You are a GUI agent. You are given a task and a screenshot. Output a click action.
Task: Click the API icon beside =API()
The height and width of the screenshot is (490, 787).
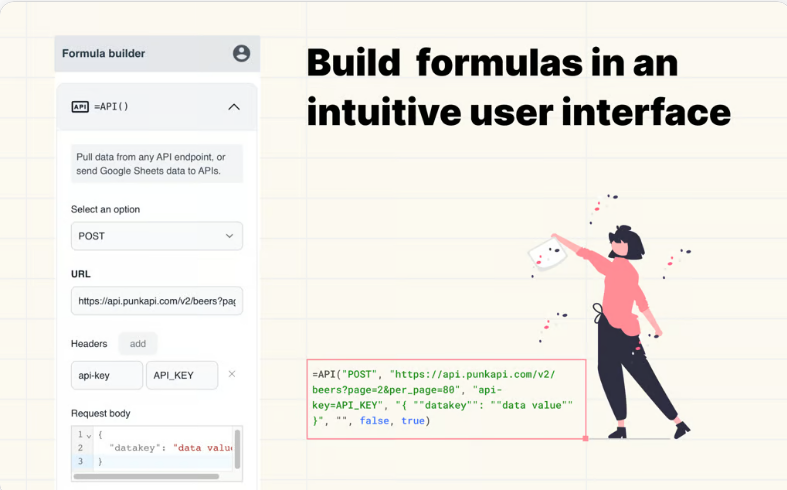click(x=80, y=107)
